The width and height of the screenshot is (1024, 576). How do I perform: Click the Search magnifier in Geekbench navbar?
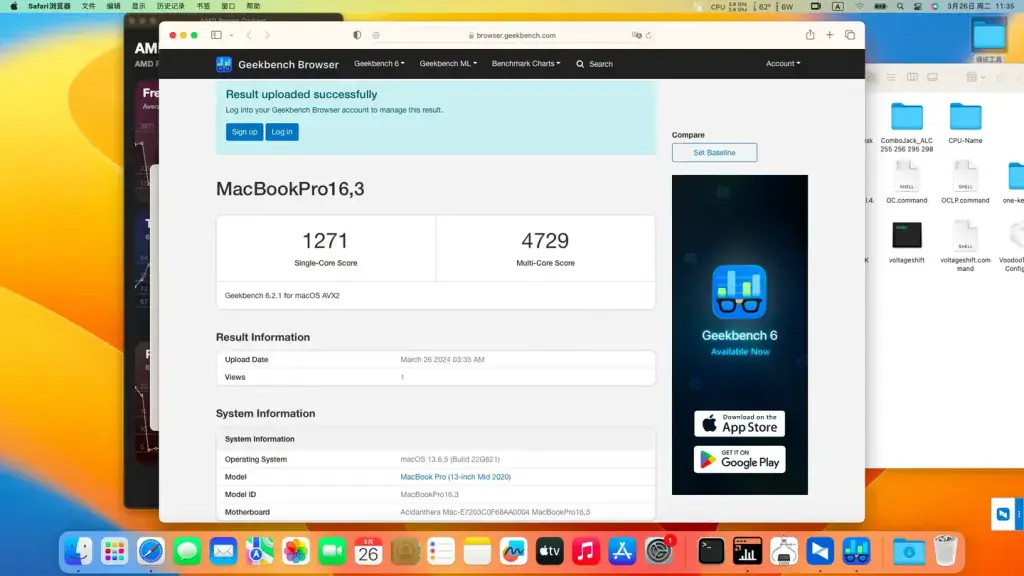tap(580, 64)
